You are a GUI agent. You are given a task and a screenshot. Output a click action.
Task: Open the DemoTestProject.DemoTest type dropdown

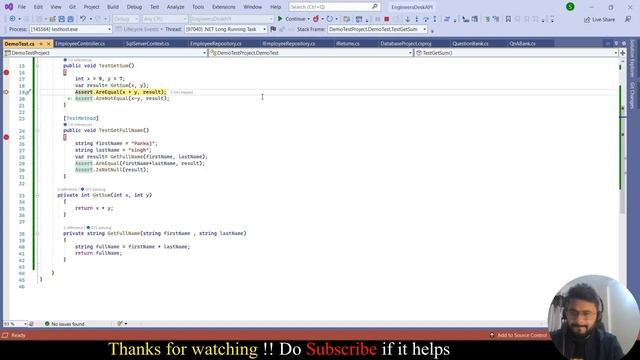311,53
